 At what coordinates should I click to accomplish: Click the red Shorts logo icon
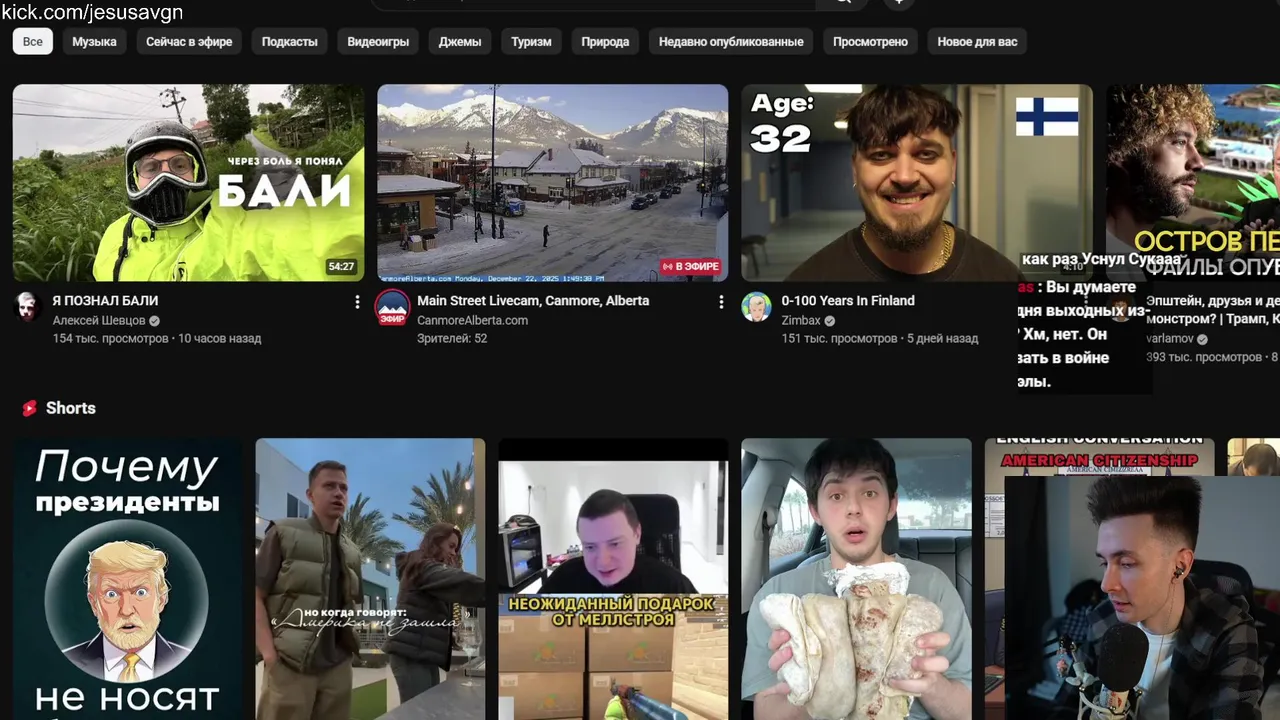30,408
